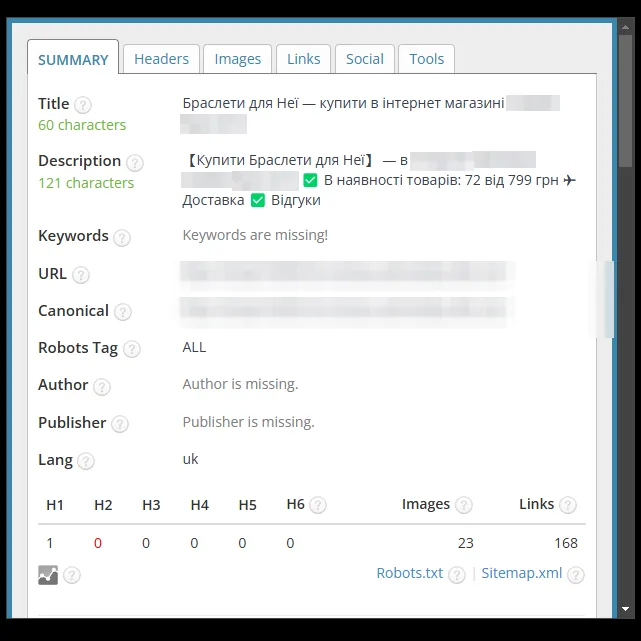Click the 'Keywords are missing!' message
The width and height of the screenshot is (641, 641).
[x=255, y=235]
